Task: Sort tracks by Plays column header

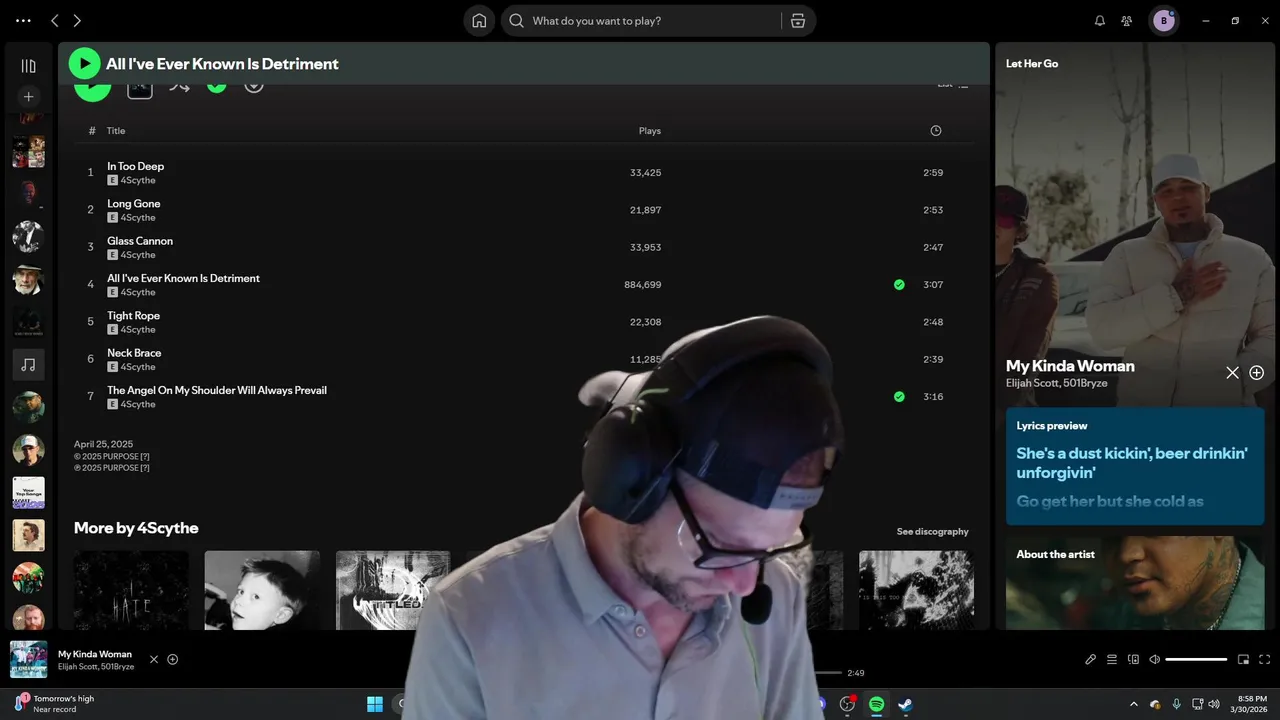Action: point(650,131)
